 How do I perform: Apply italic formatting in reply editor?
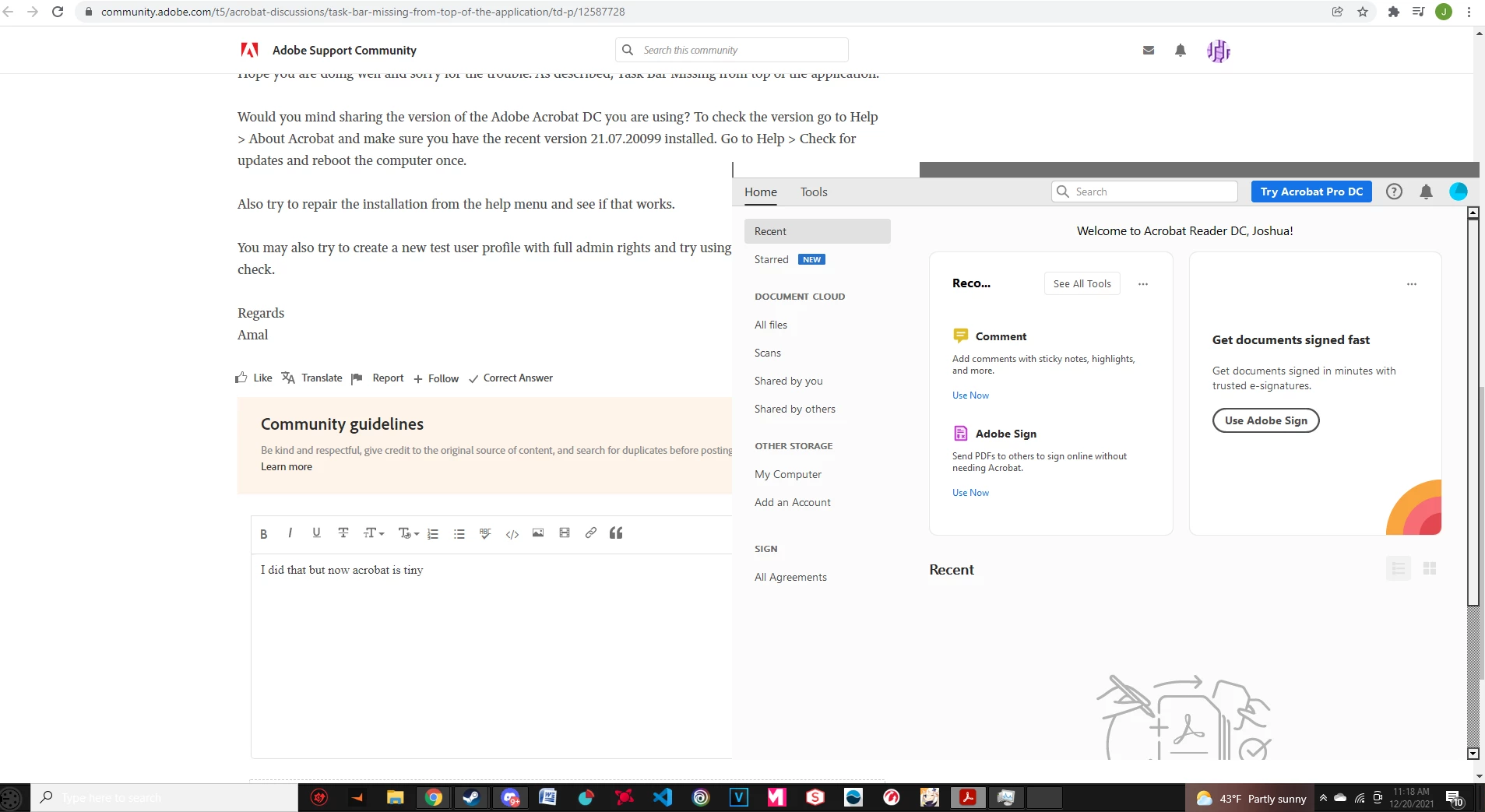tap(290, 533)
